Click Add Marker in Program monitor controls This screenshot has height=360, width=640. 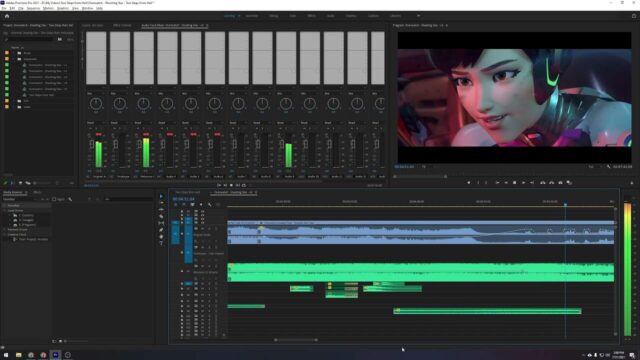pos(469,183)
